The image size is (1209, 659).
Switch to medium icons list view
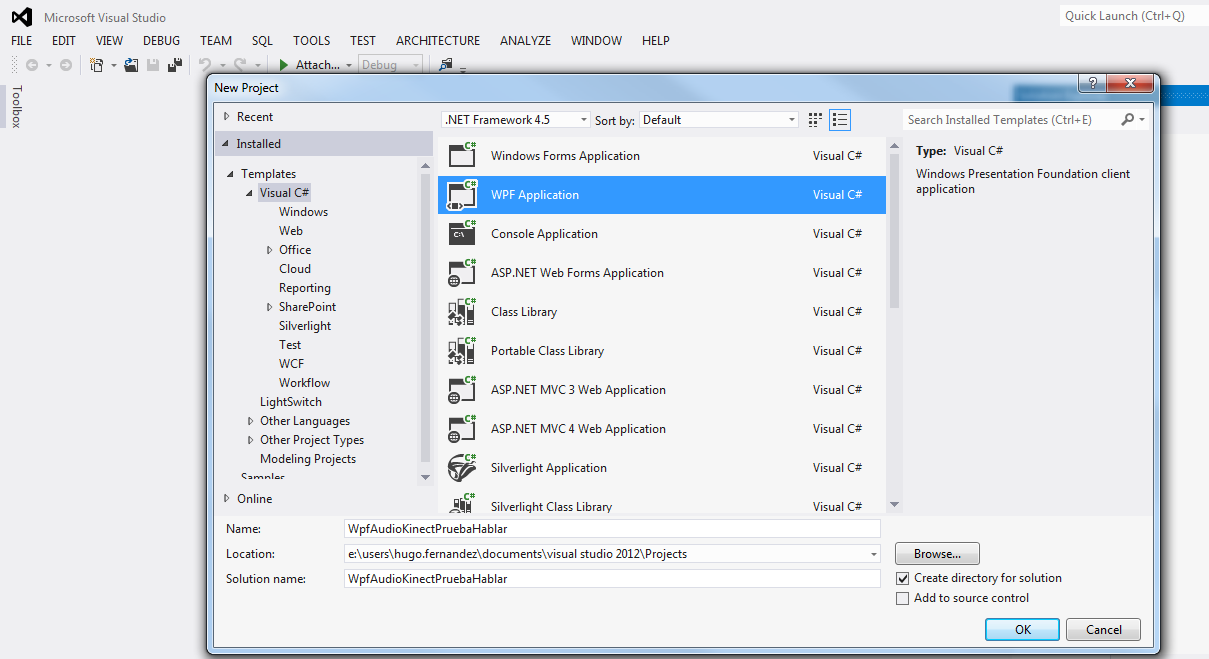840,120
